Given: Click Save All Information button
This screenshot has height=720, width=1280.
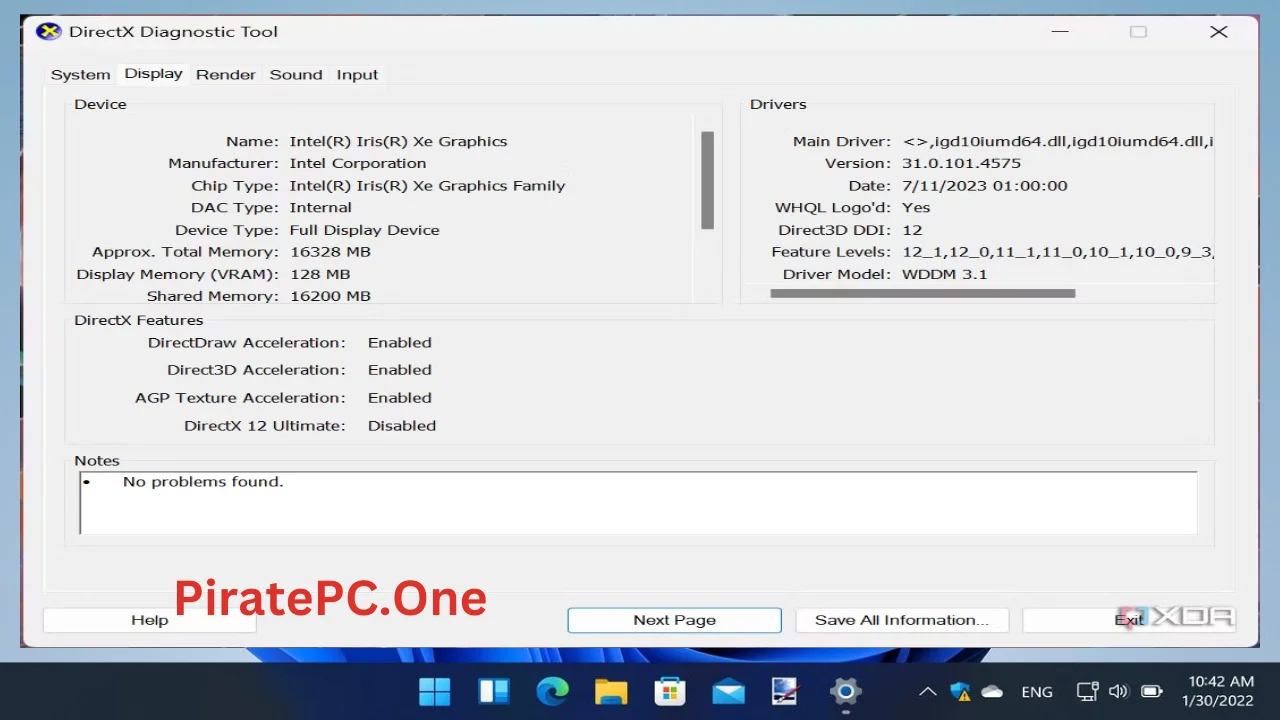Looking at the screenshot, I should (902, 620).
